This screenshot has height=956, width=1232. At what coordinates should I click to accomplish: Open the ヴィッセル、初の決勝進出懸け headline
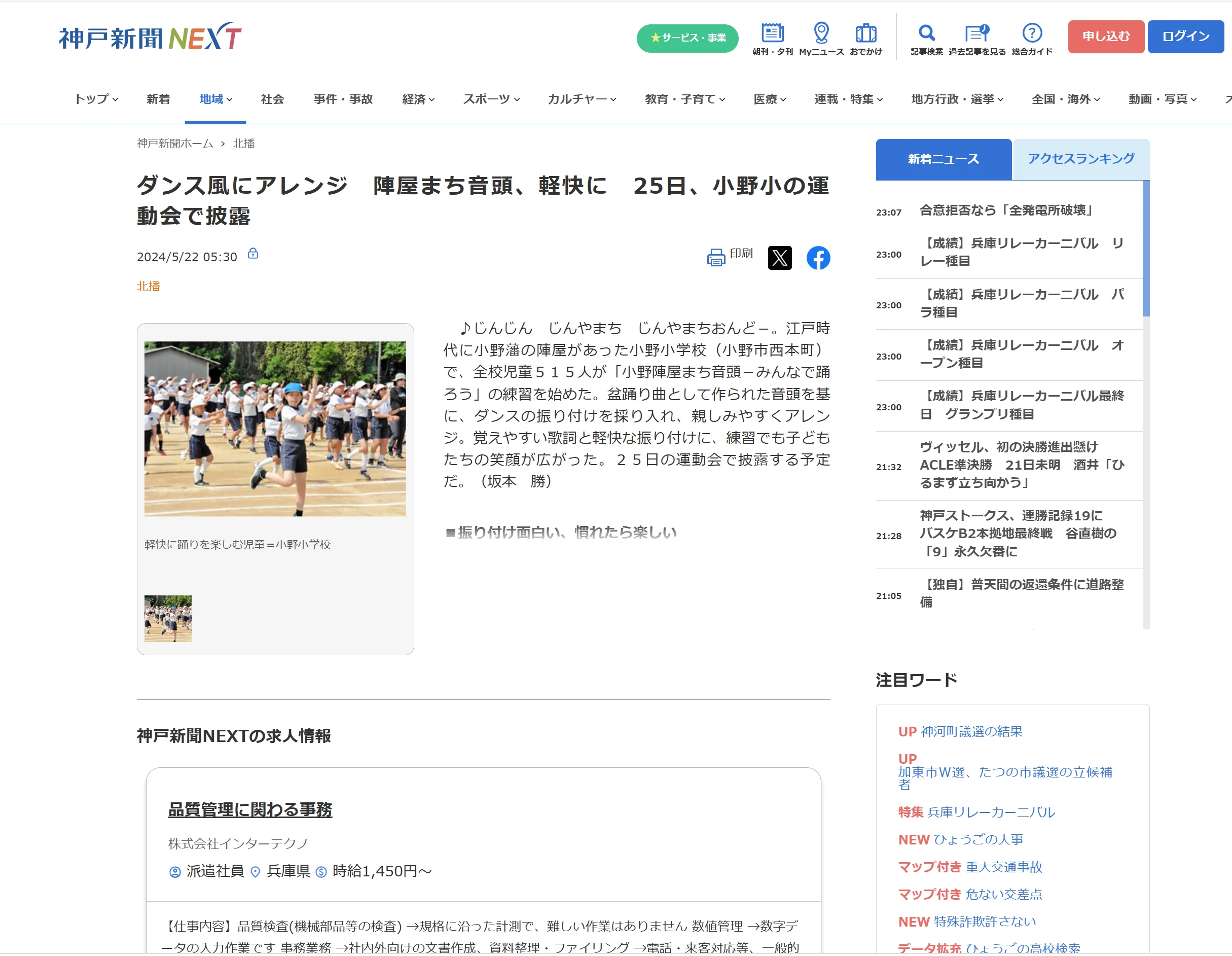(1022, 465)
